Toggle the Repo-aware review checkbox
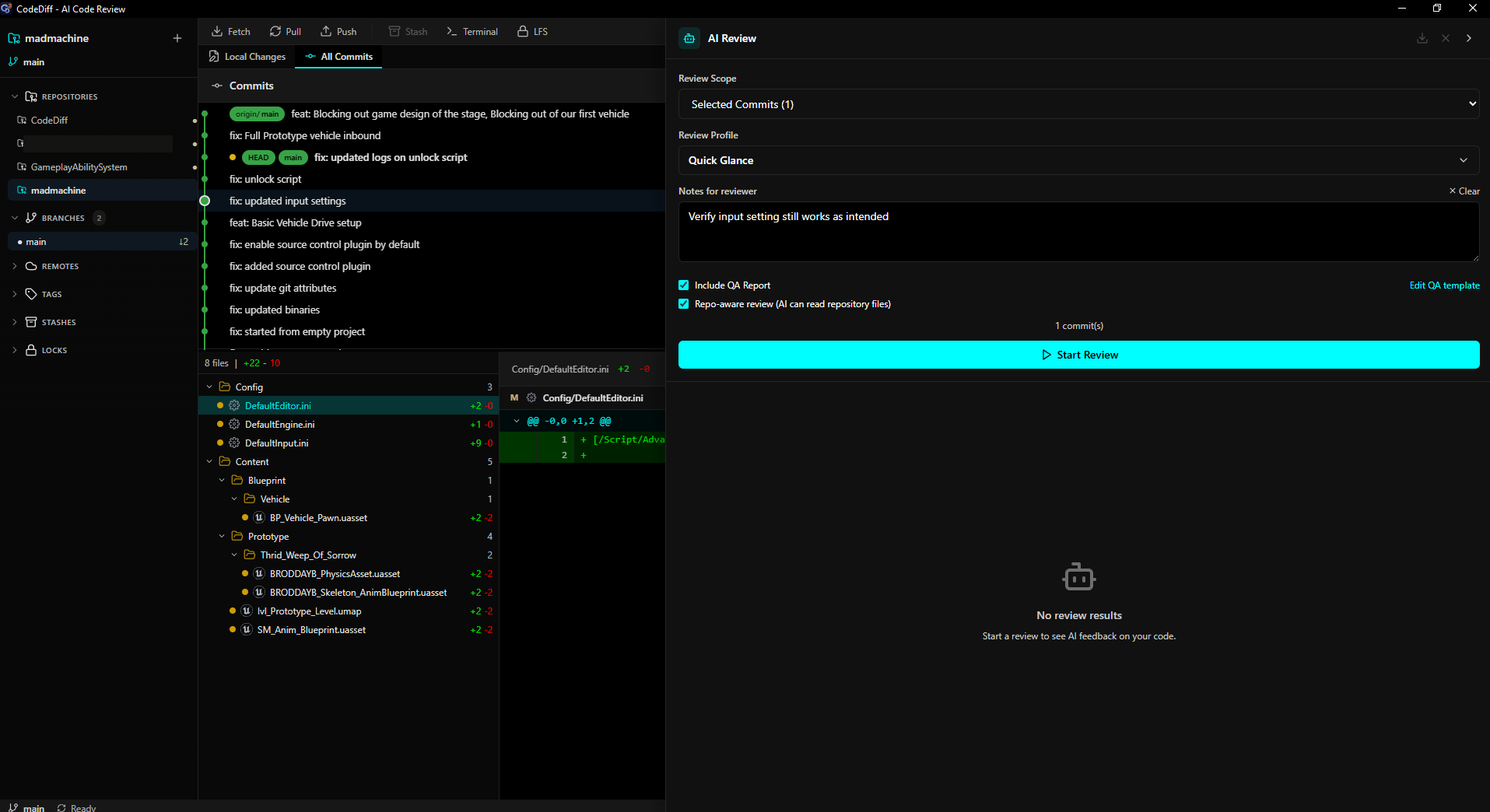This screenshot has width=1490, height=812. 684,304
